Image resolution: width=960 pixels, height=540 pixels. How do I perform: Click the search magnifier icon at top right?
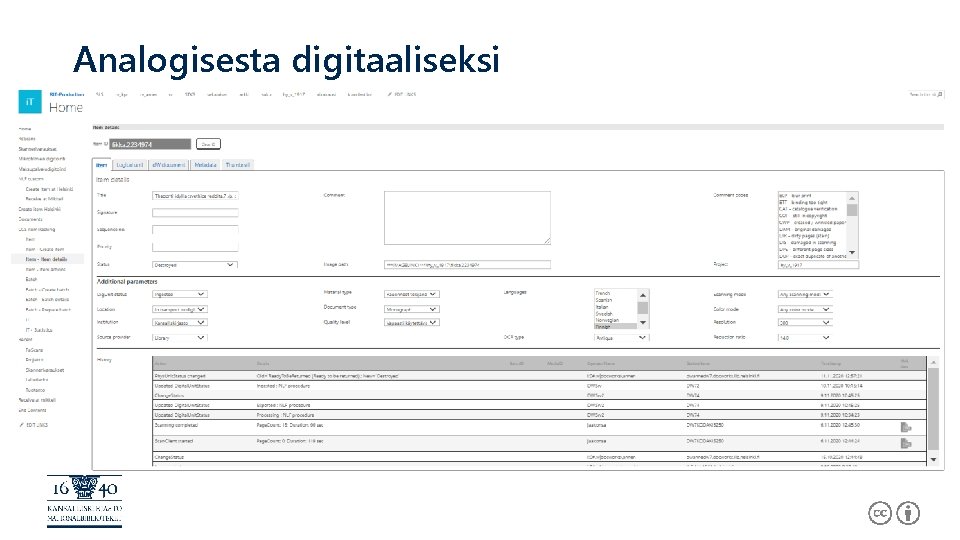pos(940,94)
